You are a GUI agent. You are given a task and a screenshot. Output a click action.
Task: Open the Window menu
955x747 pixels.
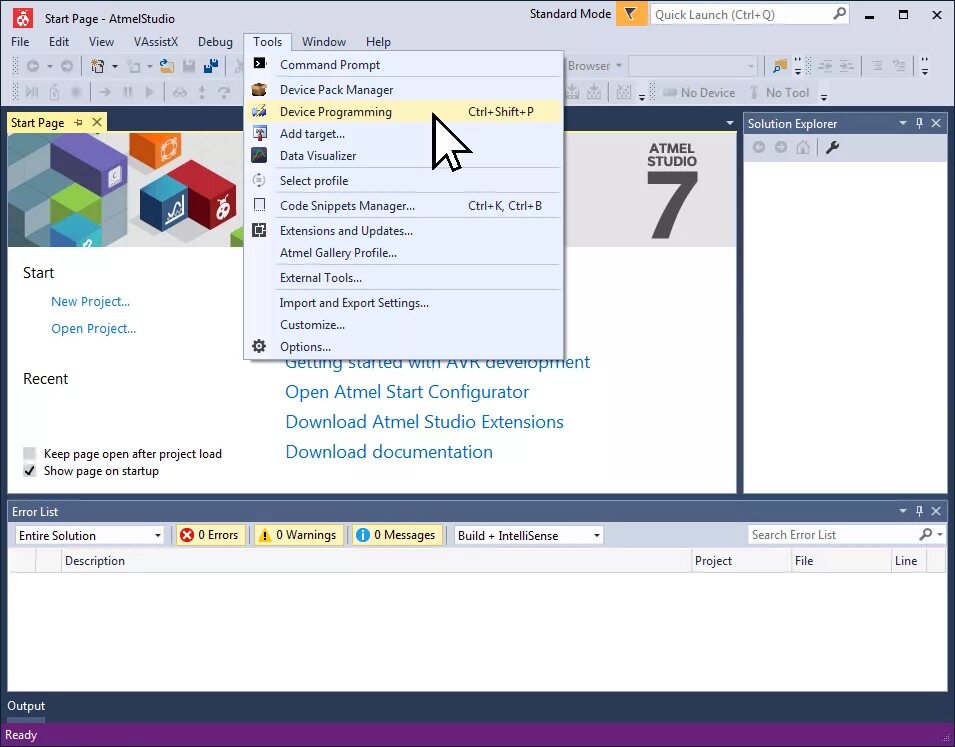tap(324, 41)
